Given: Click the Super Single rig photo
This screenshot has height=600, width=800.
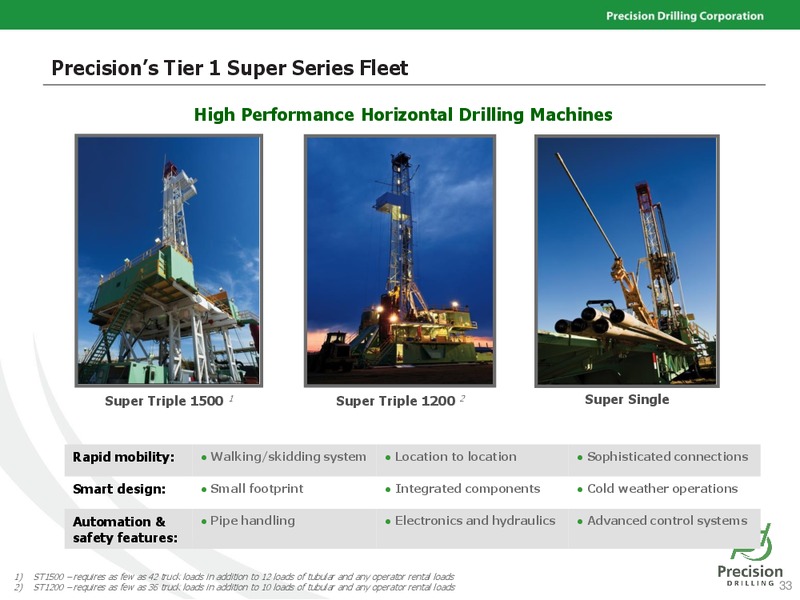Looking at the screenshot, I should click(x=627, y=261).
